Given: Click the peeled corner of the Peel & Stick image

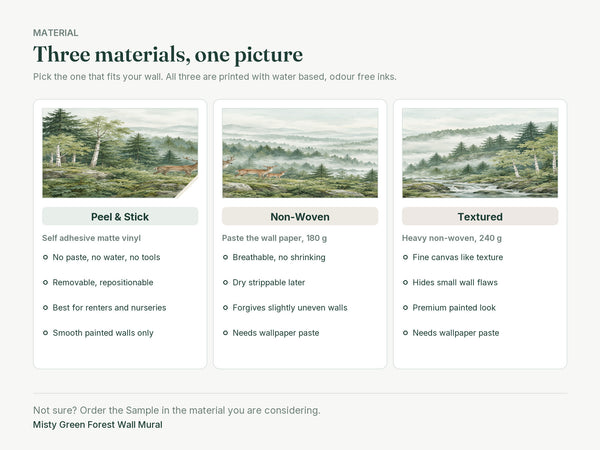Looking at the screenshot, I should 190,189.
